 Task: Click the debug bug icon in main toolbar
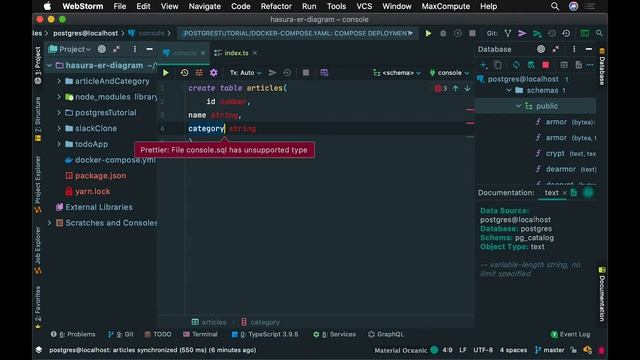[443, 33]
